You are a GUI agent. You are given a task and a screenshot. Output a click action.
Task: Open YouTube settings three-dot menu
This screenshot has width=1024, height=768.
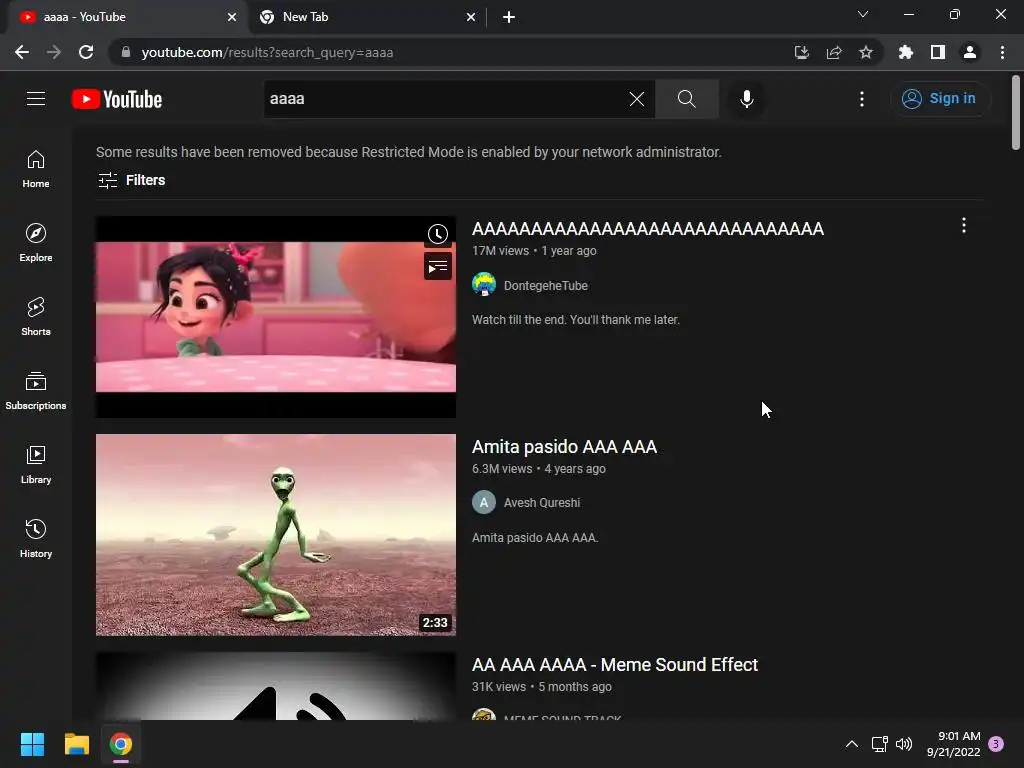(x=862, y=99)
